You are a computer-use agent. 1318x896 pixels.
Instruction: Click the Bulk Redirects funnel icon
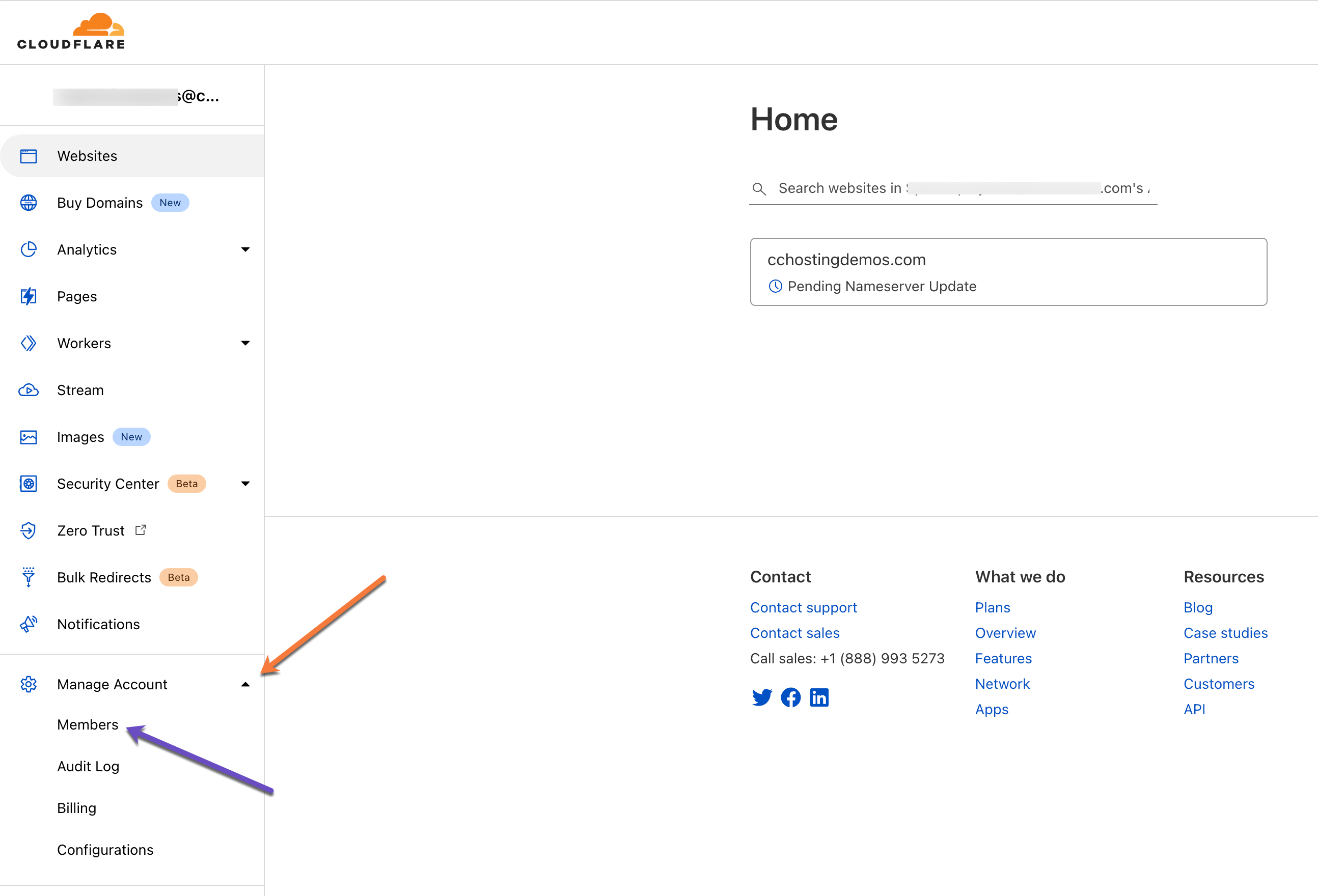(29, 577)
